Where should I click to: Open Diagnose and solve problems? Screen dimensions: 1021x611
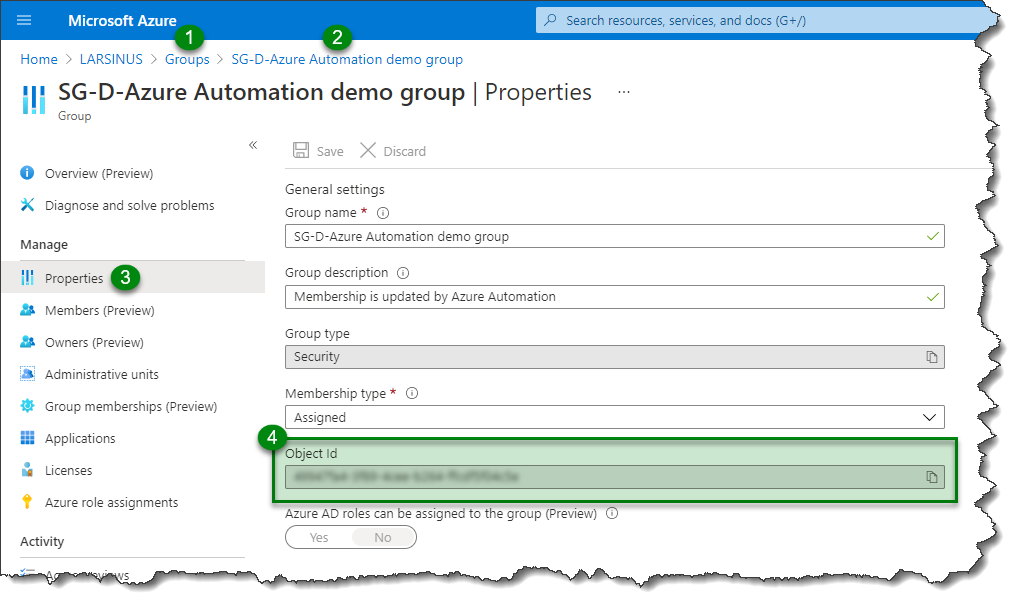point(130,205)
